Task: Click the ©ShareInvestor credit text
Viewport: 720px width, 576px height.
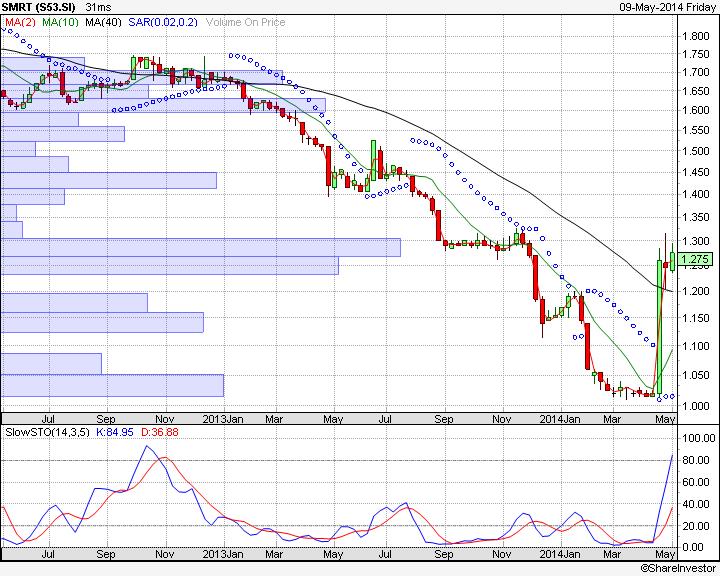Action: click(678, 569)
